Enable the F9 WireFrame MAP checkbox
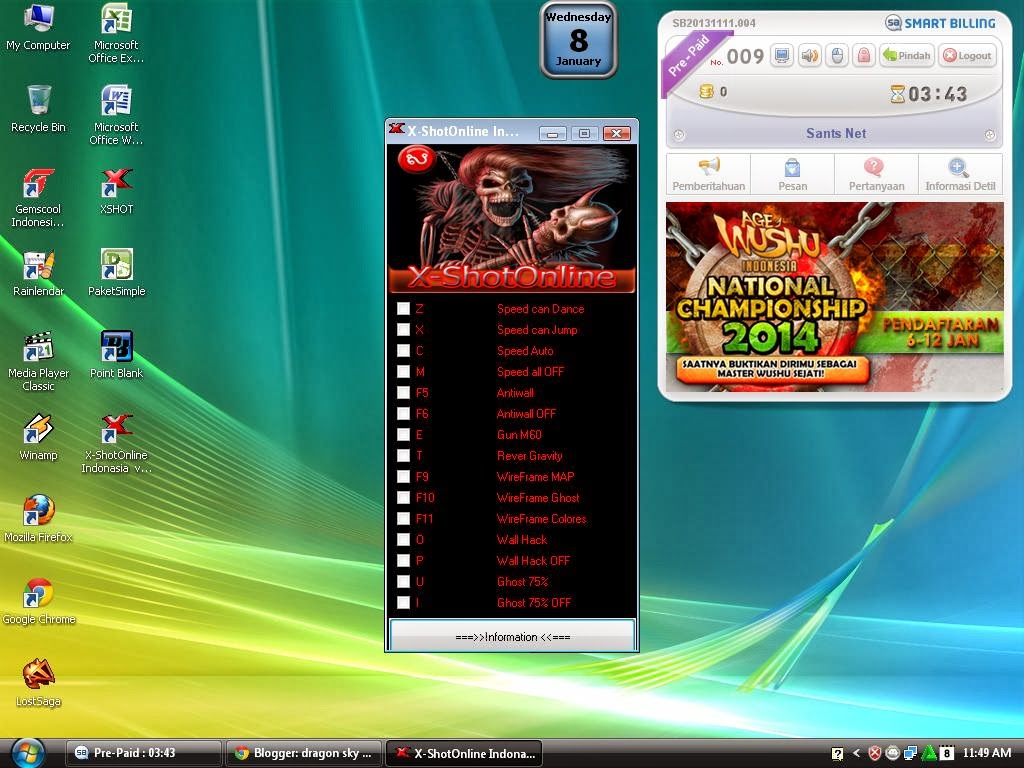 click(x=404, y=477)
